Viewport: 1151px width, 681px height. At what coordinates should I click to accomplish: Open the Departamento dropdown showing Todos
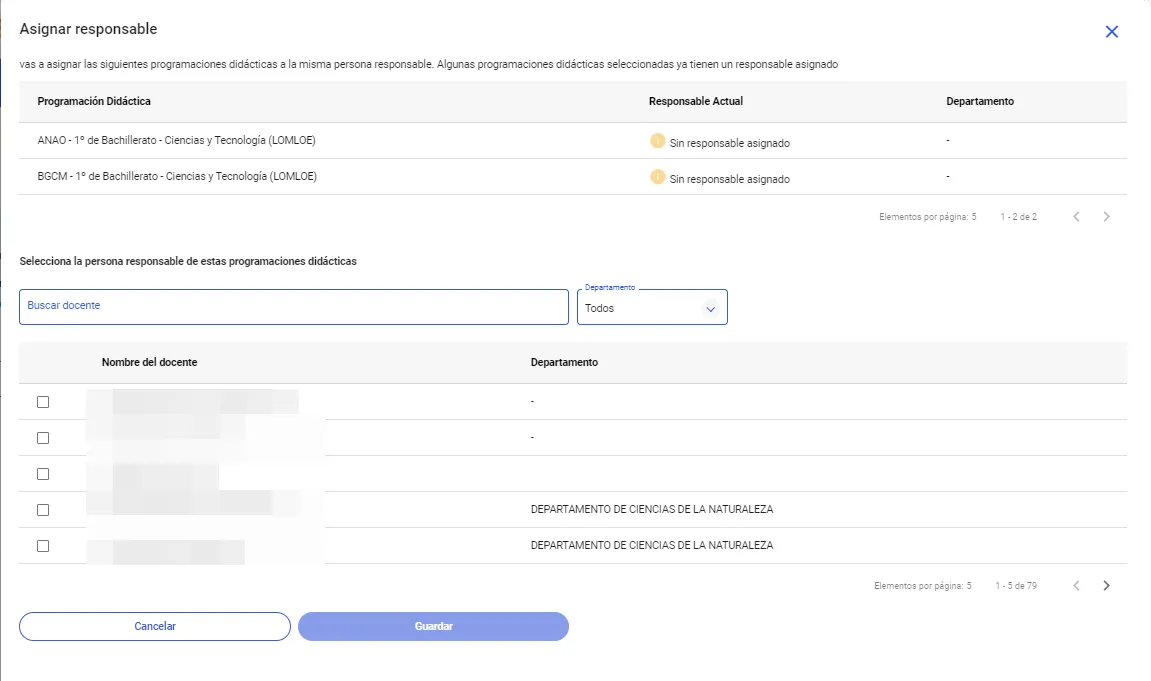[652, 307]
